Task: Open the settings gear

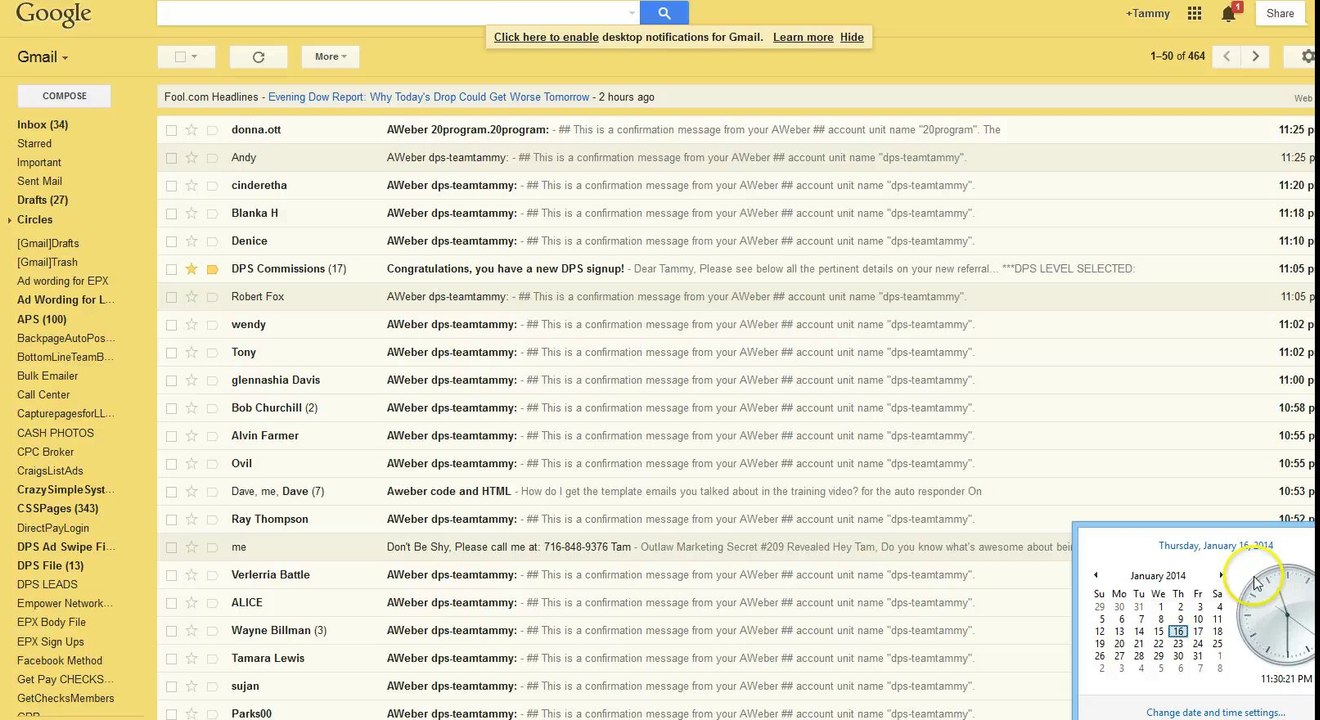Action: [x=1307, y=57]
